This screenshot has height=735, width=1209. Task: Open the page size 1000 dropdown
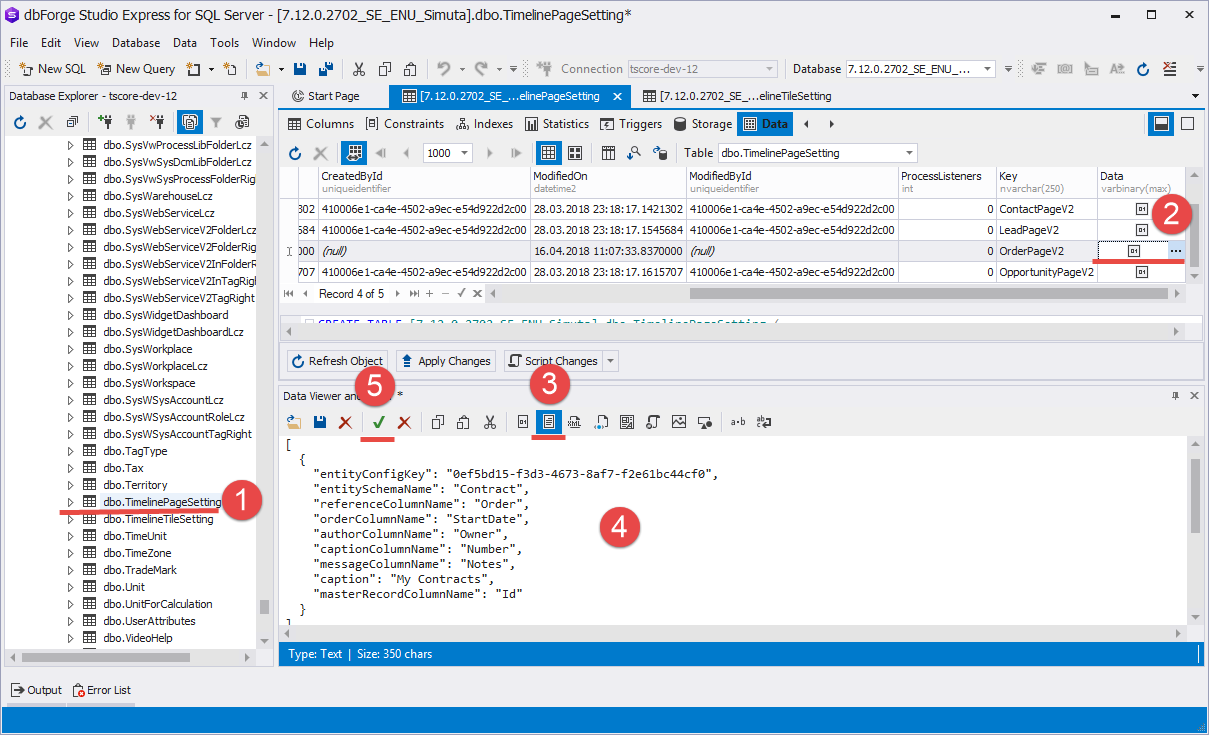pos(465,153)
